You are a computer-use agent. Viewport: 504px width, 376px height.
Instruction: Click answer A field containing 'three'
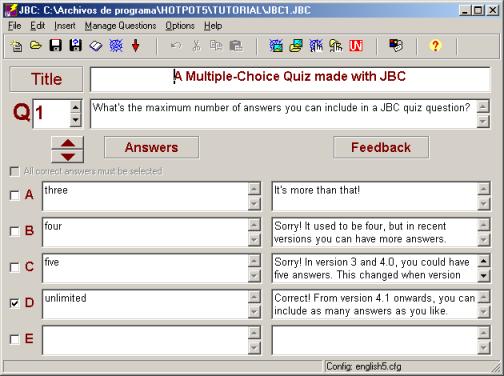(x=145, y=196)
